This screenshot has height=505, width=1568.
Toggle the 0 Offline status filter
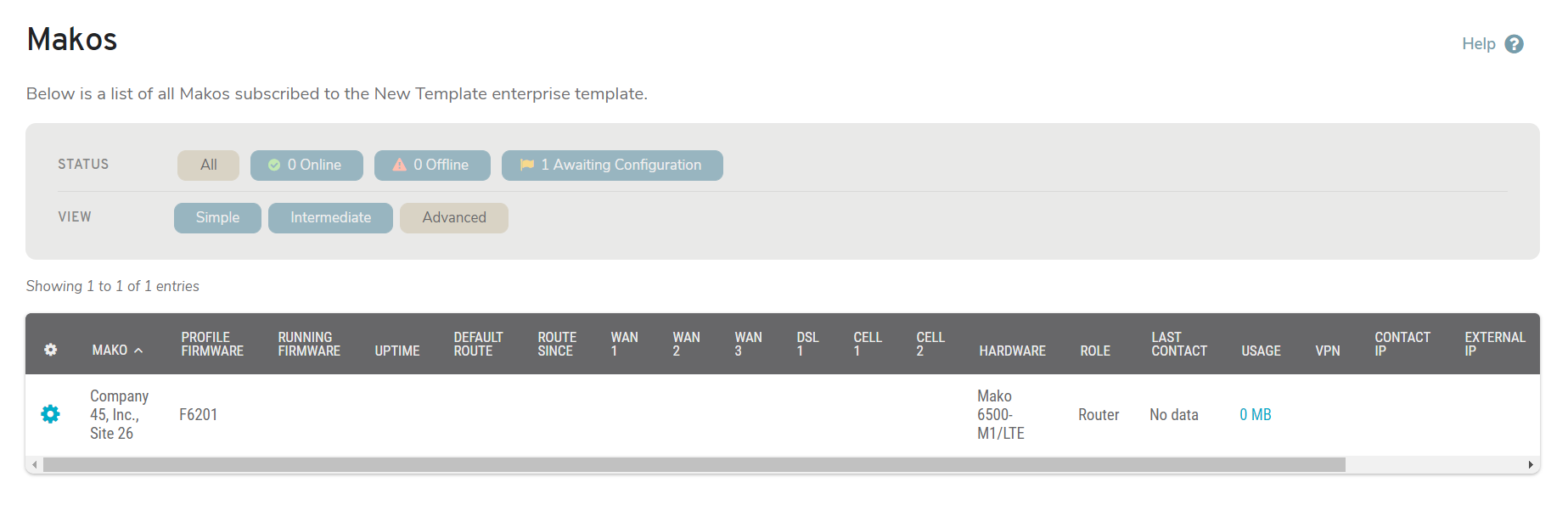tap(432, 165)
